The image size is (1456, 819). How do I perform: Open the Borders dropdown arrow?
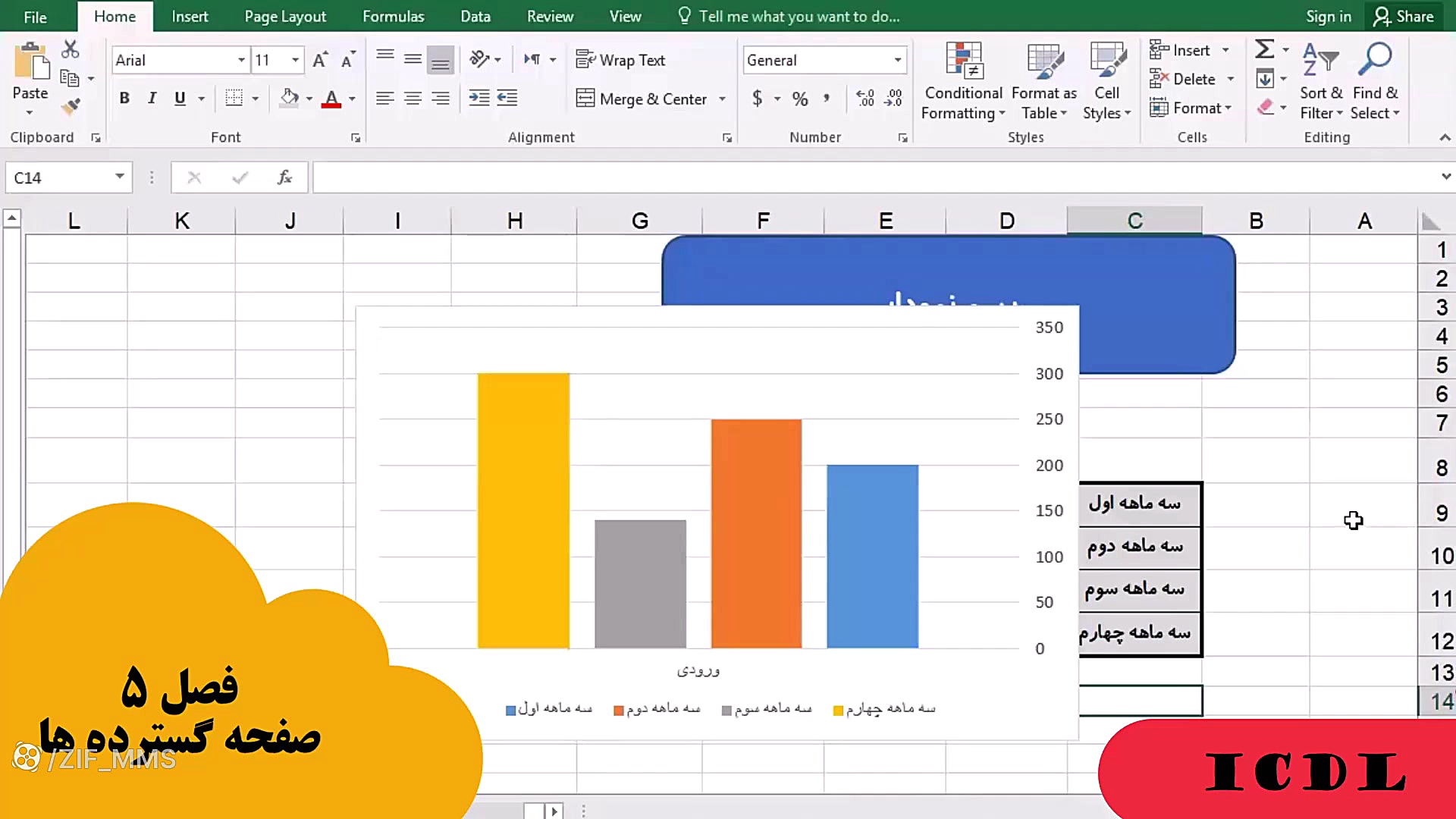pos(256,99)
